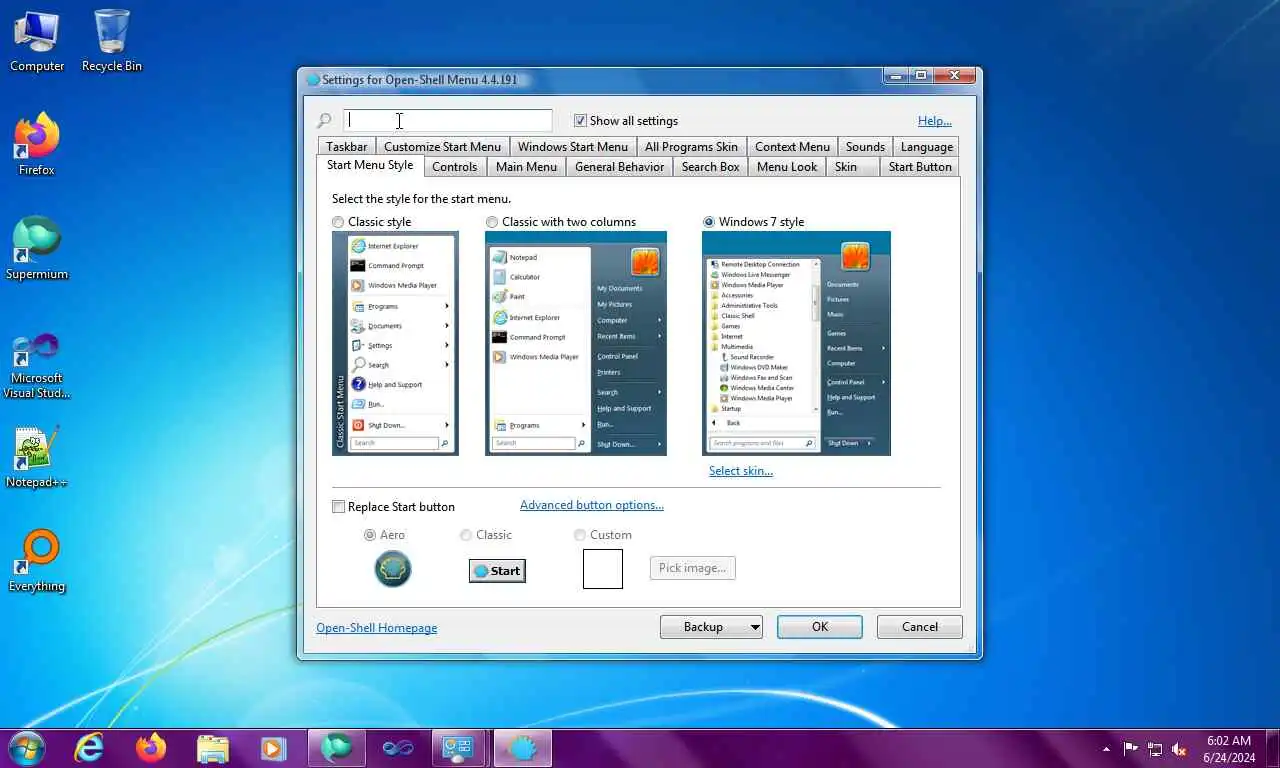The width and height of the screenshot is (1280, 768).
Task: Launch Internet Explorer from the taskbar
Action: [89, 748]
